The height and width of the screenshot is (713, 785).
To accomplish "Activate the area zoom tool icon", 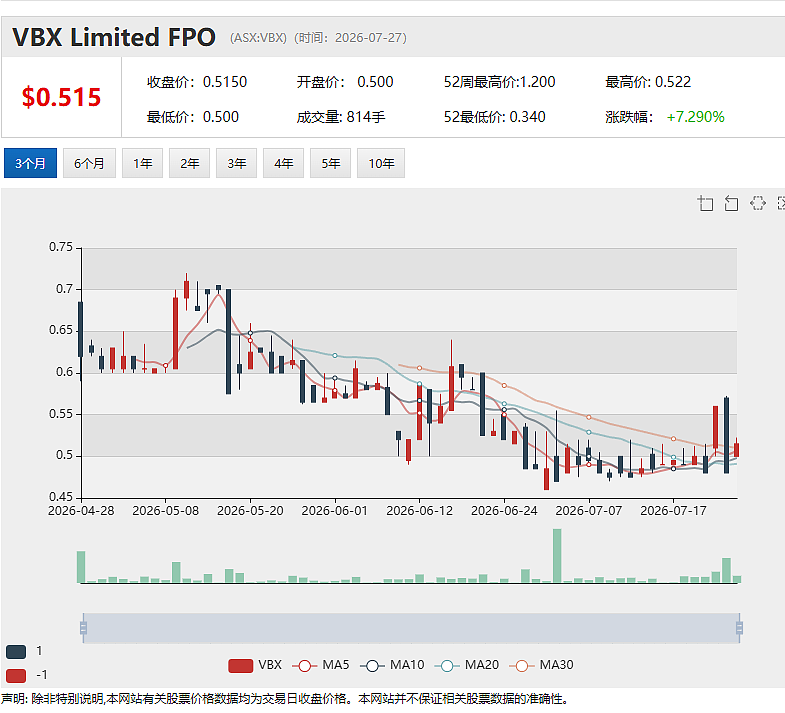I will 705,203.
